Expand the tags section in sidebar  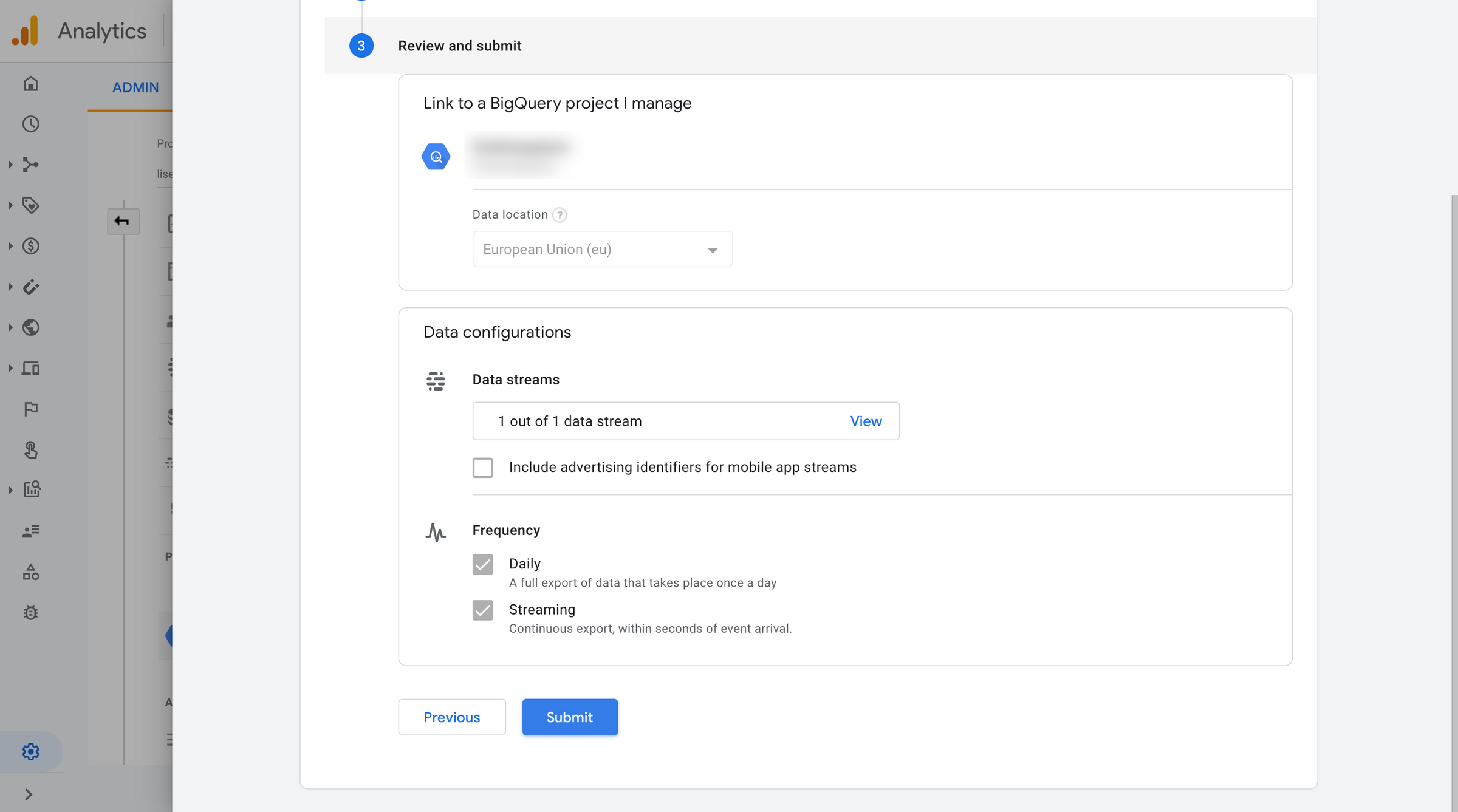[10, 205]
